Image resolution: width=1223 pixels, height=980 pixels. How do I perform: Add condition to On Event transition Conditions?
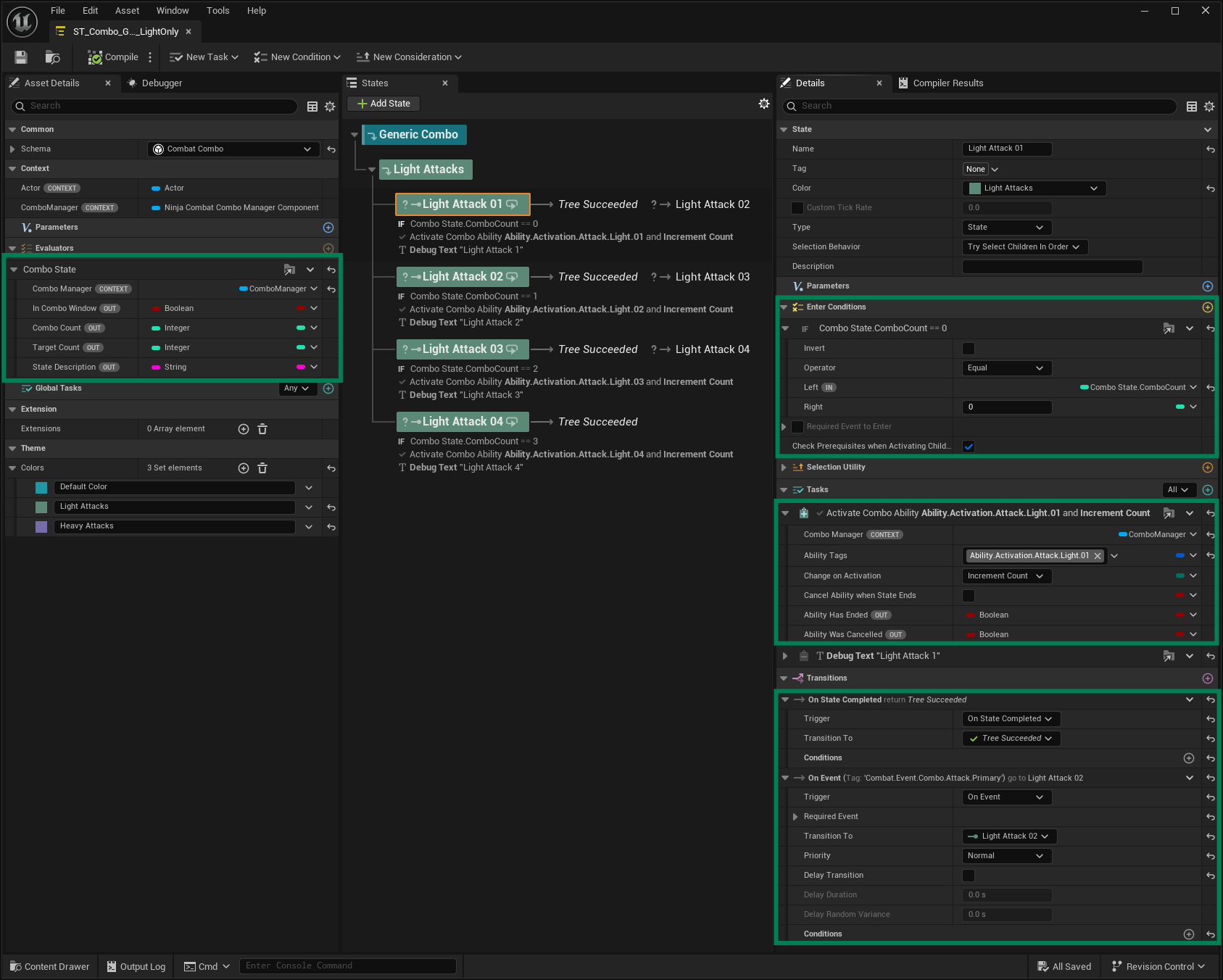click(1189, 934)
